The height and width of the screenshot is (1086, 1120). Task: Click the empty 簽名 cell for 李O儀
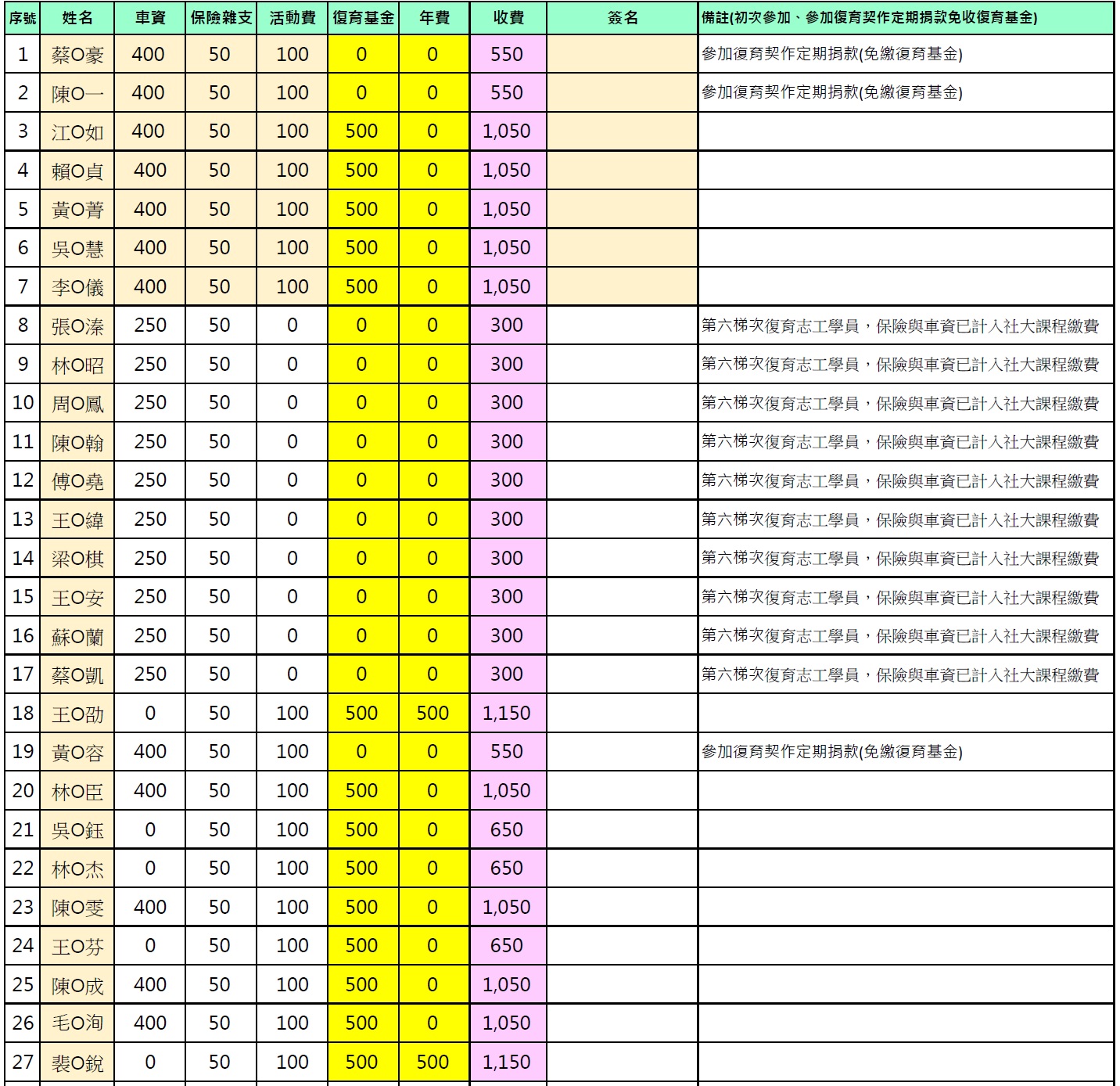tap(623, 287)
